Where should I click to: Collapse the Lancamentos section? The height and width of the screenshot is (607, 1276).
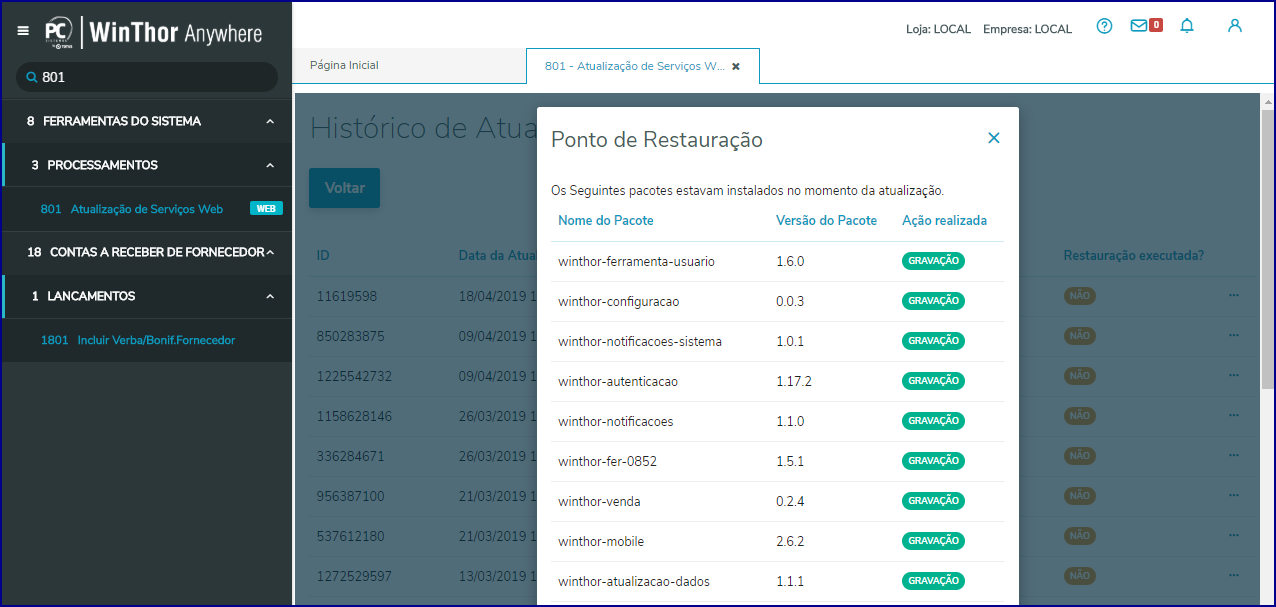[x=270, y=296]
